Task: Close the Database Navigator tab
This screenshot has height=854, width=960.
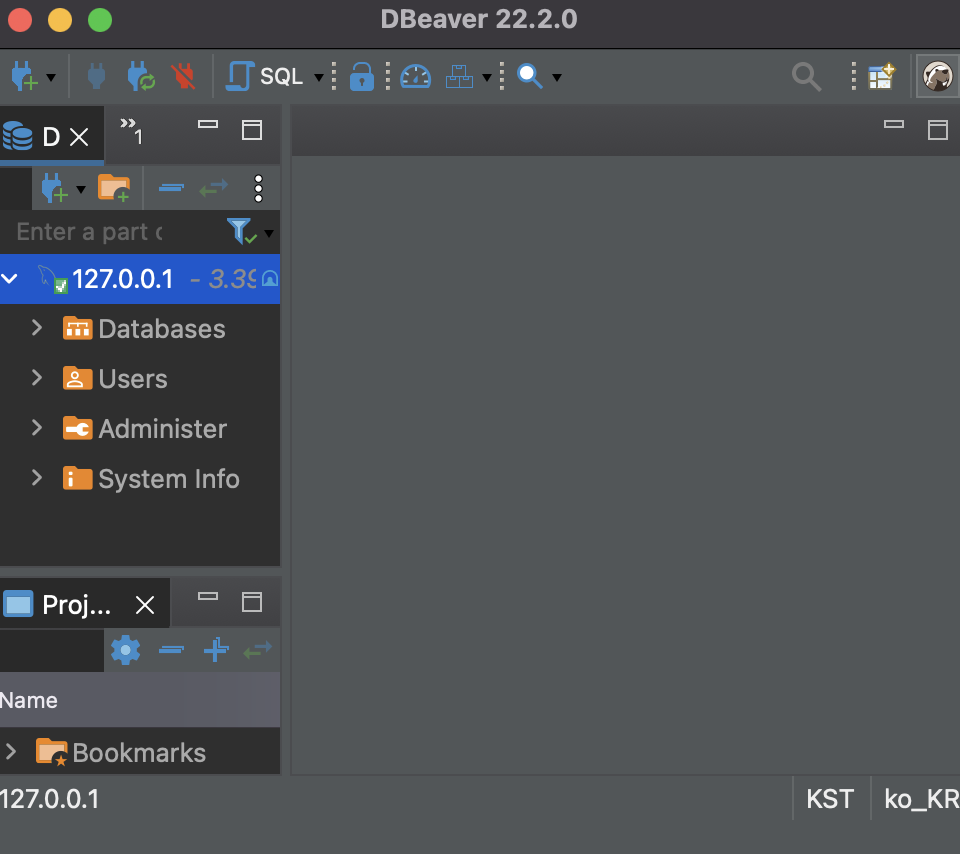Action: point(79,137)
